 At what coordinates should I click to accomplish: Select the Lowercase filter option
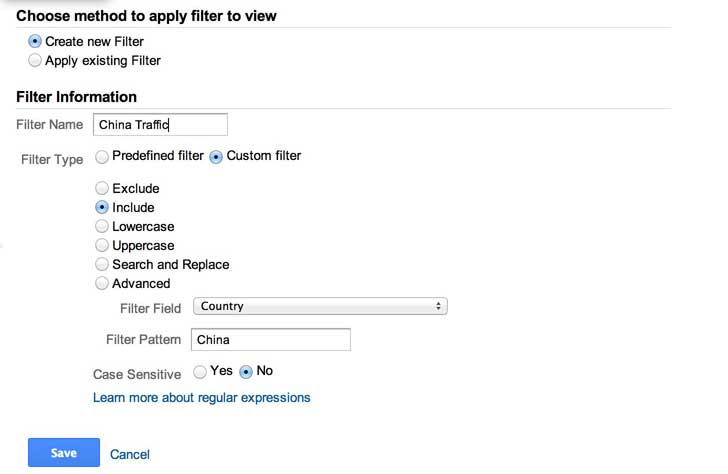coord(102,226)
